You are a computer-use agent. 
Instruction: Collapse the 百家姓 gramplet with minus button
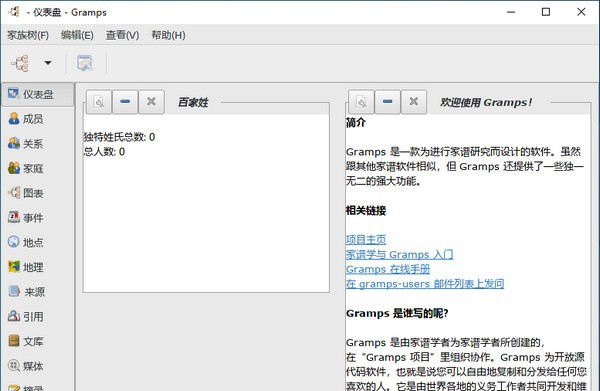[x=125, y=102]
